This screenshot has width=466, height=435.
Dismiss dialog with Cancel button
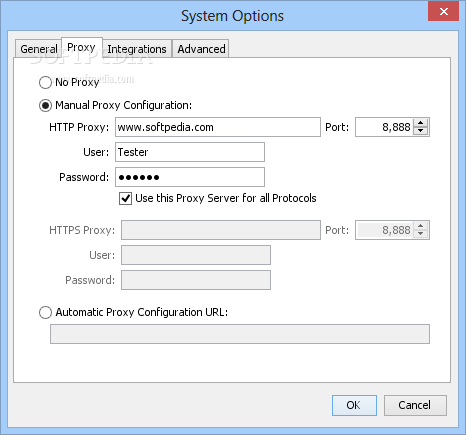(x=415, y=405)
